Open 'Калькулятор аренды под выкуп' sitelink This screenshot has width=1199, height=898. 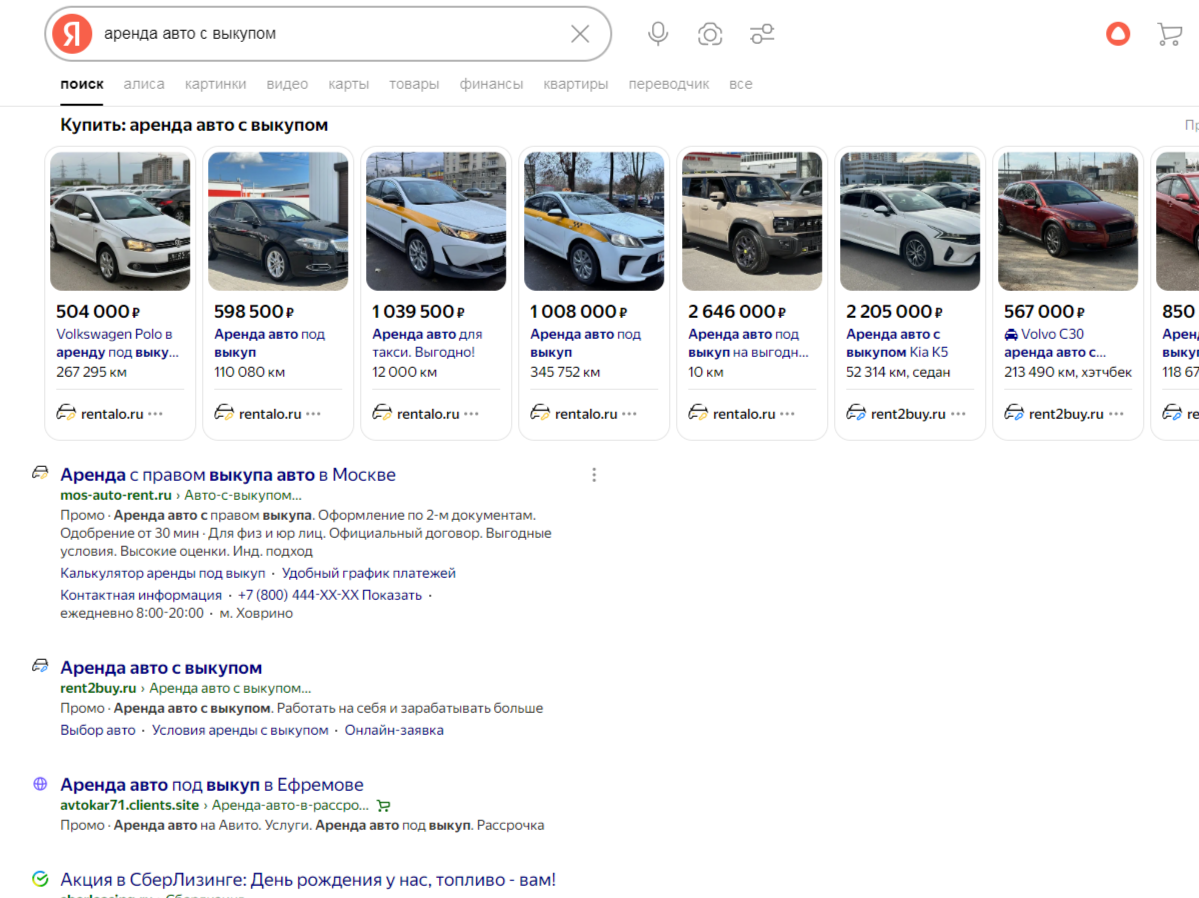[x=163, y=573]
